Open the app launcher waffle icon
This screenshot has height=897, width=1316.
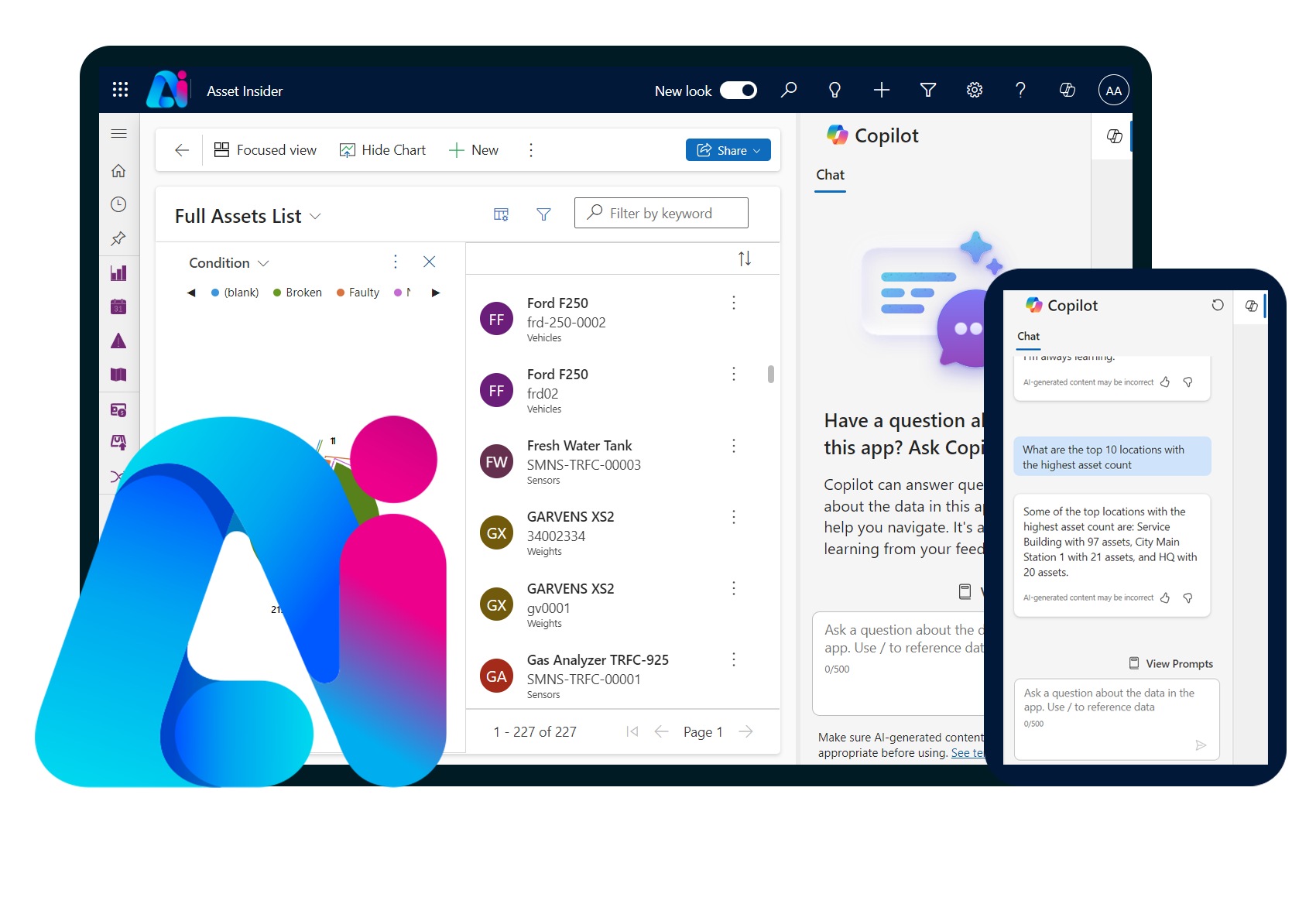pos(120,90)
